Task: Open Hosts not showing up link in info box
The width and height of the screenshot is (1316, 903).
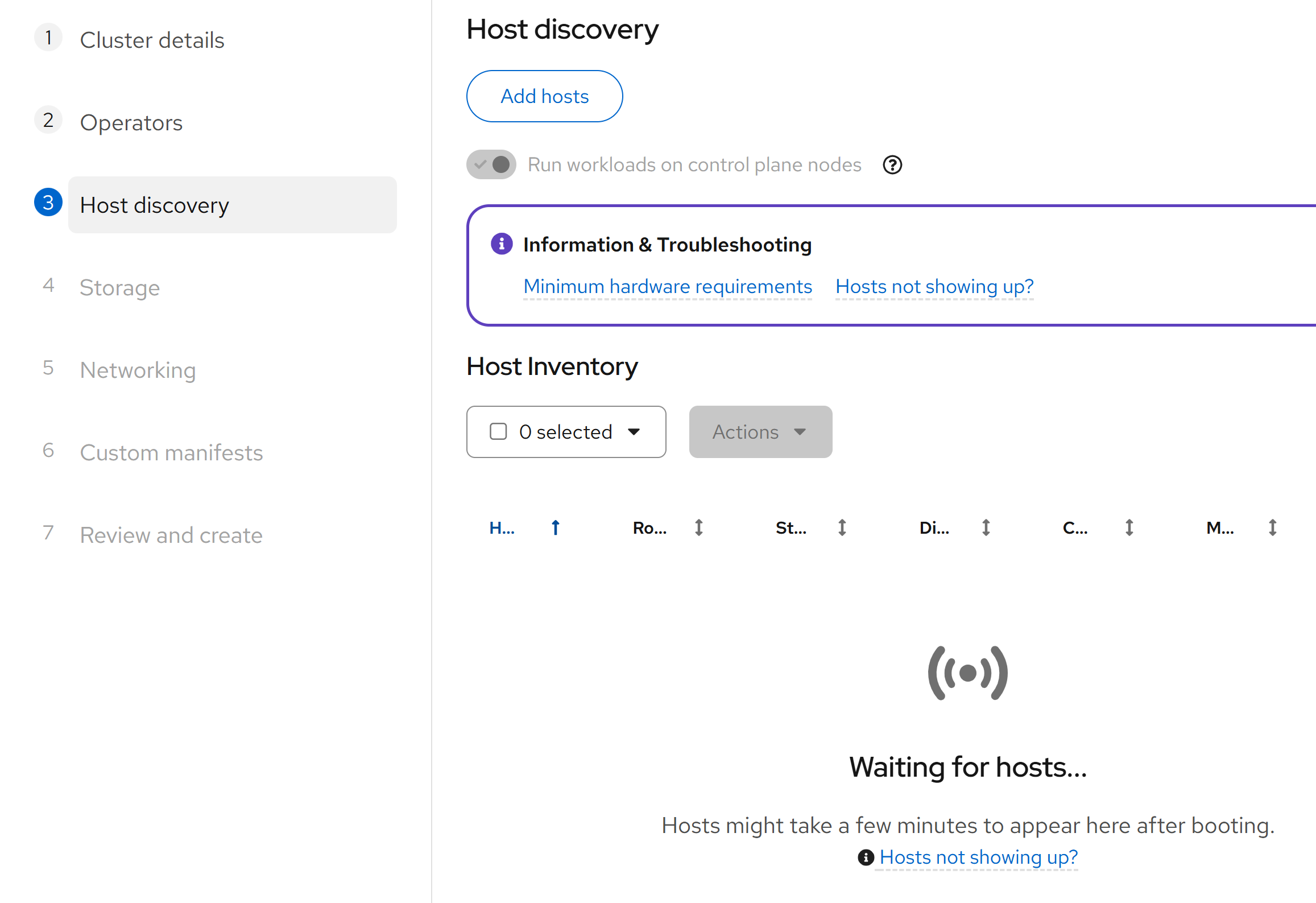Action: (934, 287)
